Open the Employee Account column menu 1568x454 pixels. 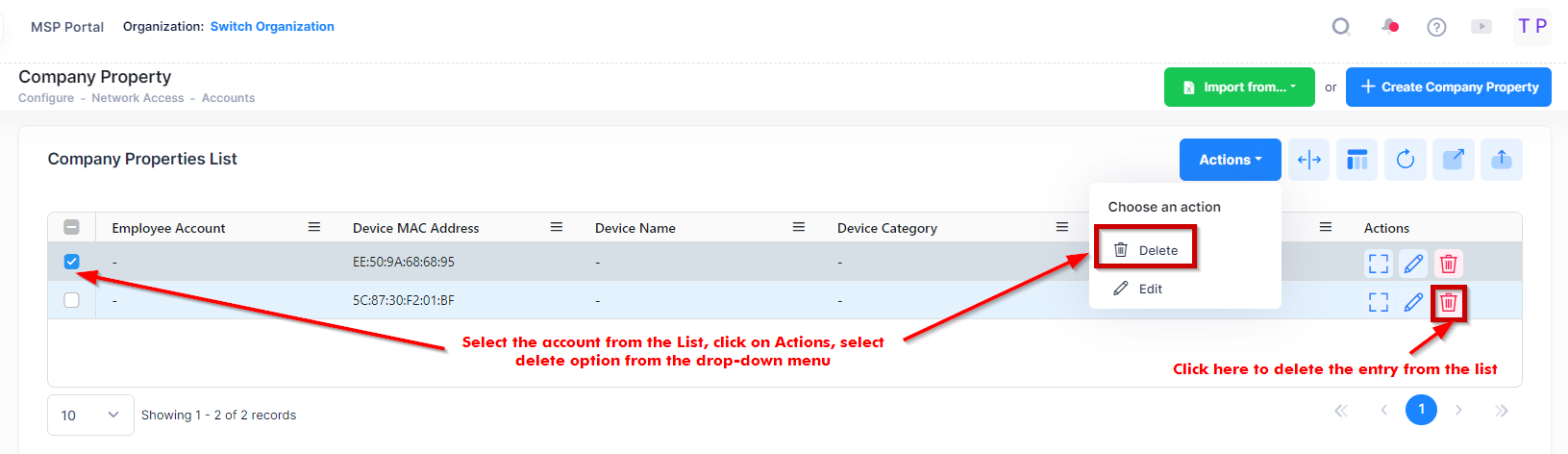pyautogui.click(x=313, y=227)
